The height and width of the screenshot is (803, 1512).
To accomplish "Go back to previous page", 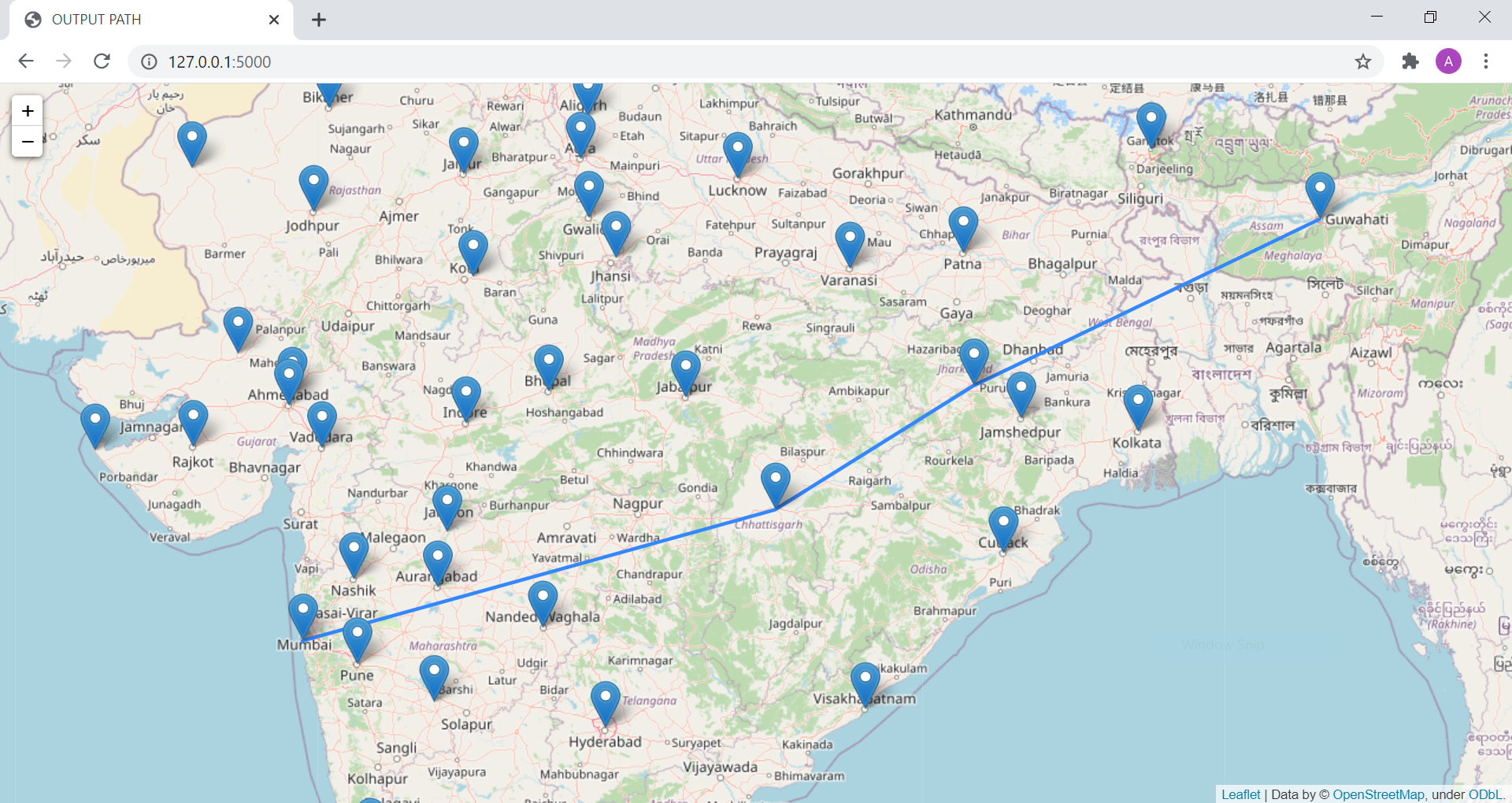I will (x=26, y=61).
